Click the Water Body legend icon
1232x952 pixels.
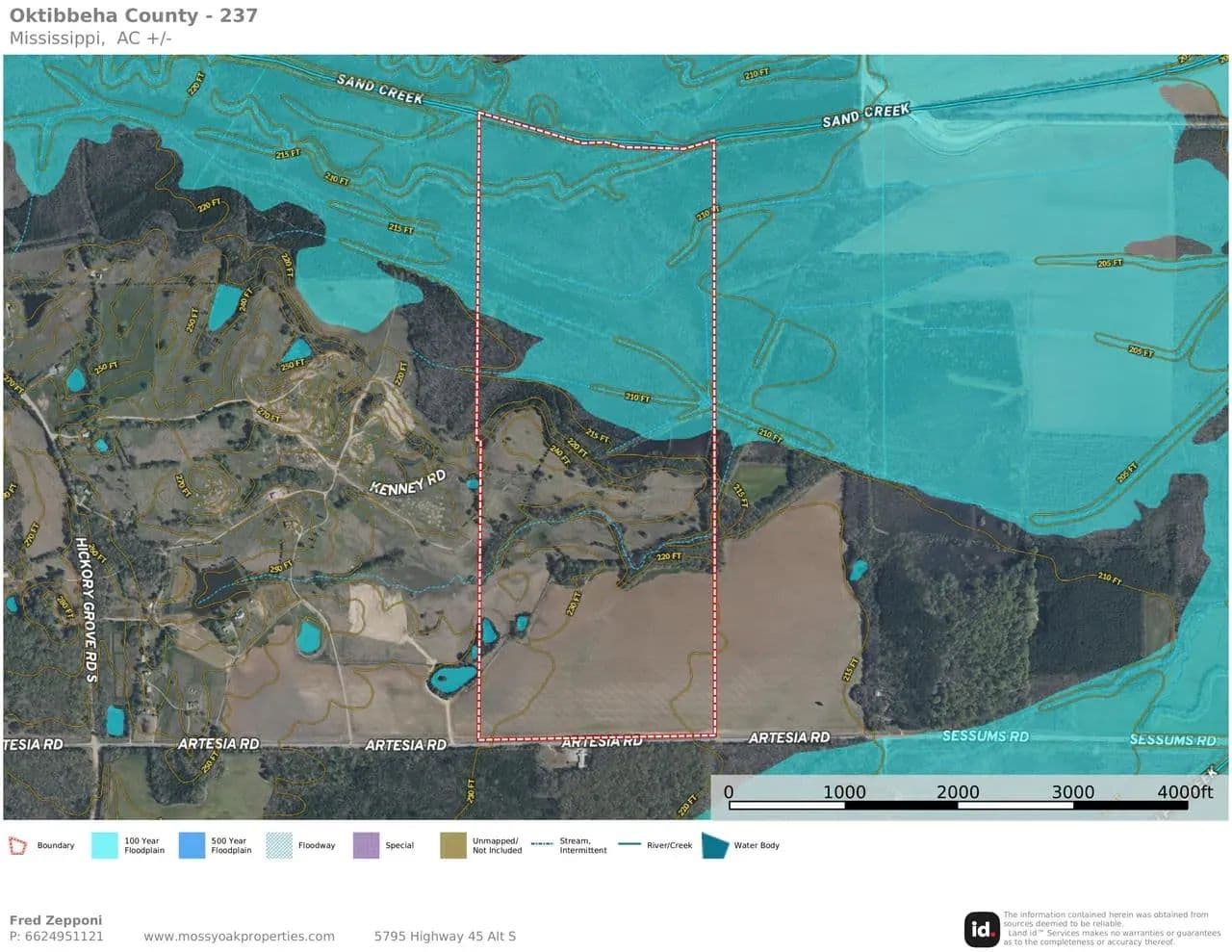point(715,845)
